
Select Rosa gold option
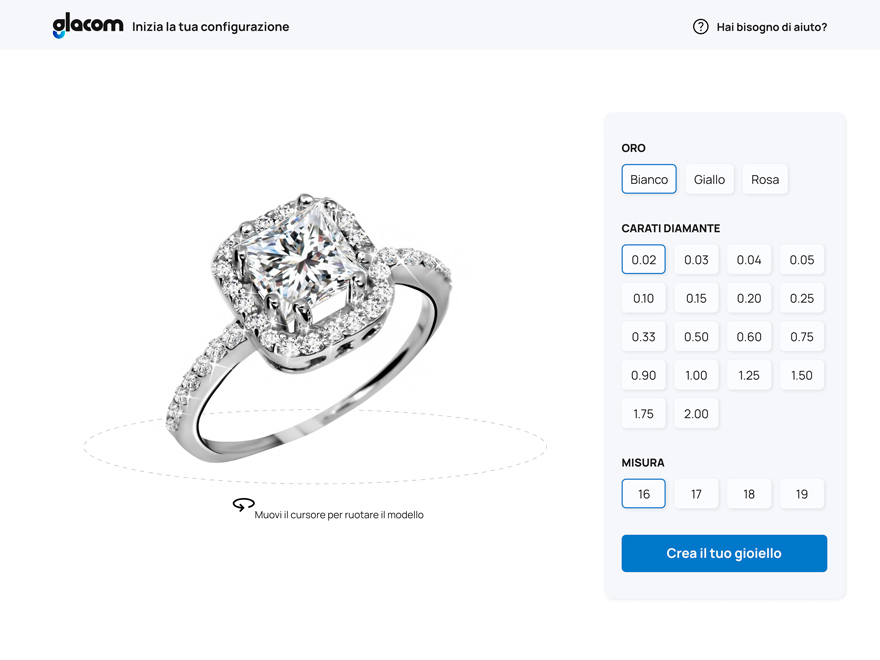tap(765, 179)
